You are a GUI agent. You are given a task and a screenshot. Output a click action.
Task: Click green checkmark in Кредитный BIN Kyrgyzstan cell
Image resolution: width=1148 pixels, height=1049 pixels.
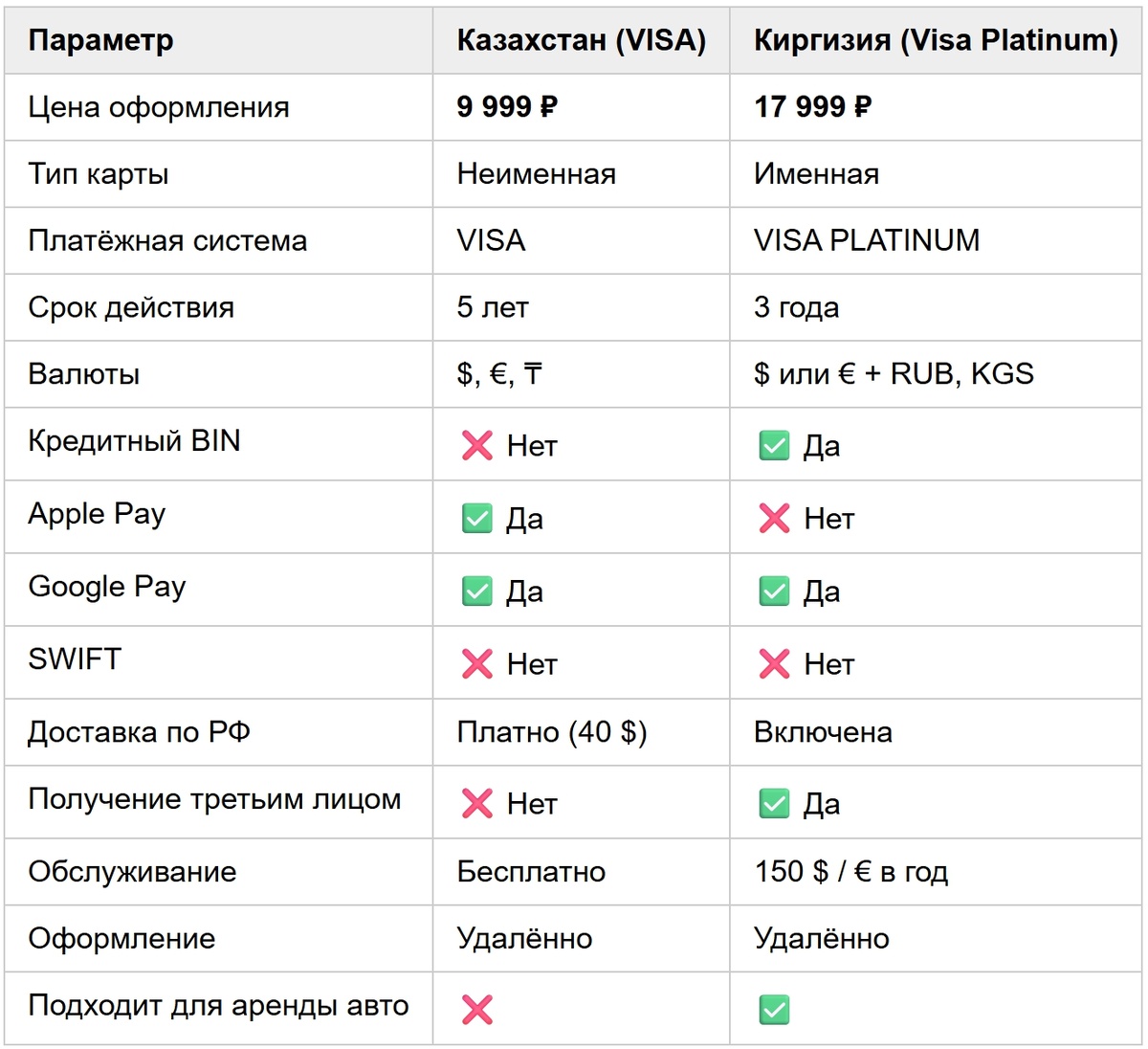click(x=774, y=445)
